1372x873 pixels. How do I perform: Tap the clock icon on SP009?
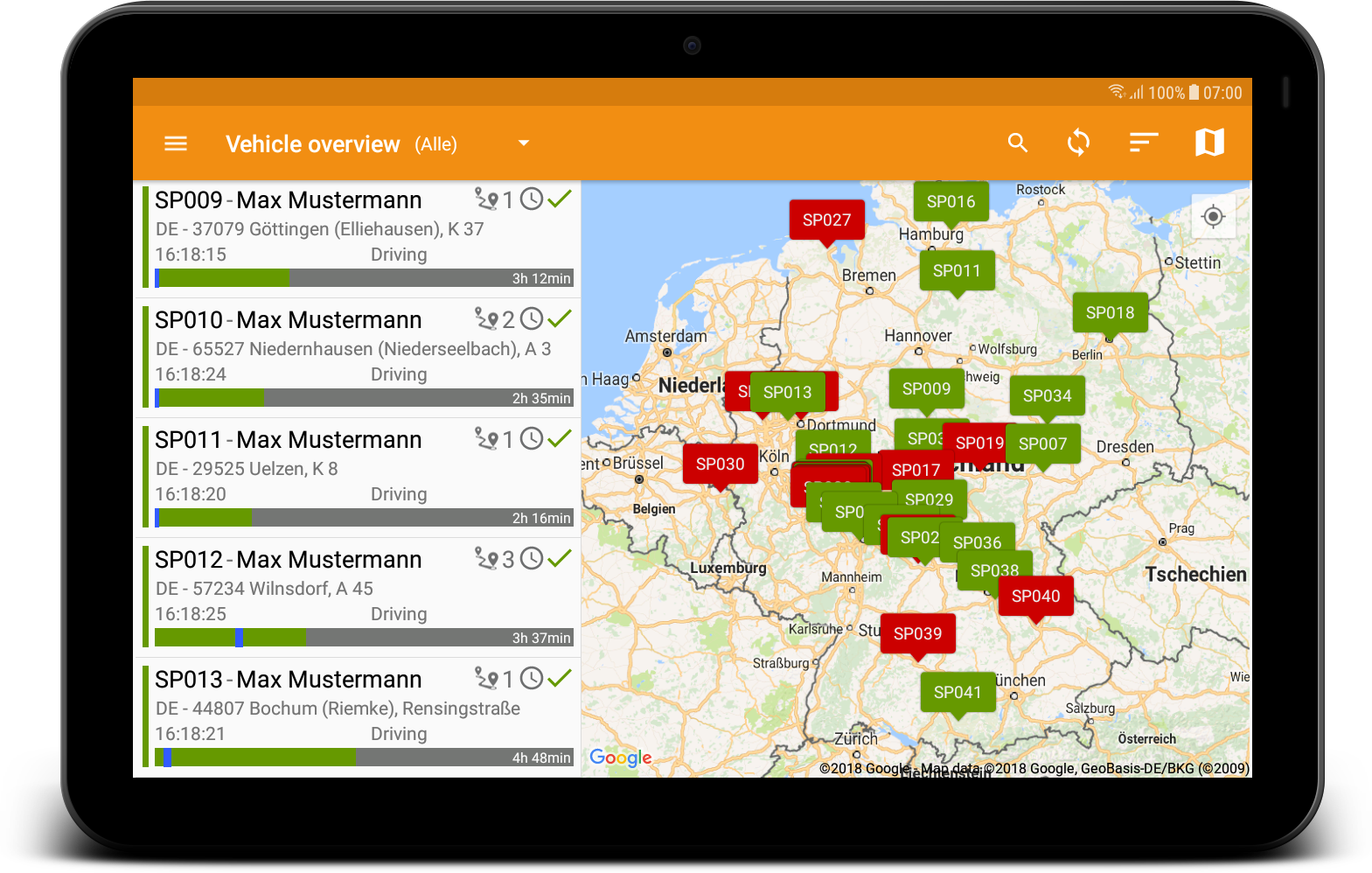click(532, 199)
